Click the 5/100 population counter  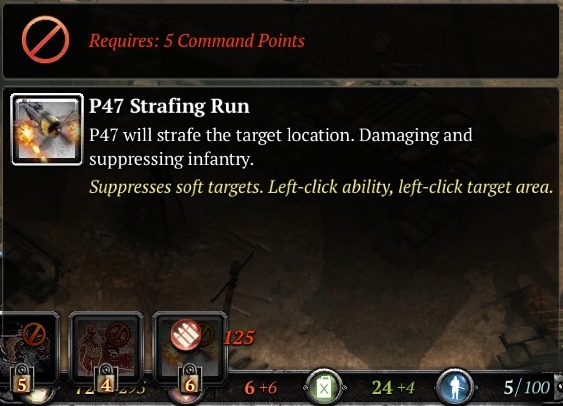coord(526,388)
